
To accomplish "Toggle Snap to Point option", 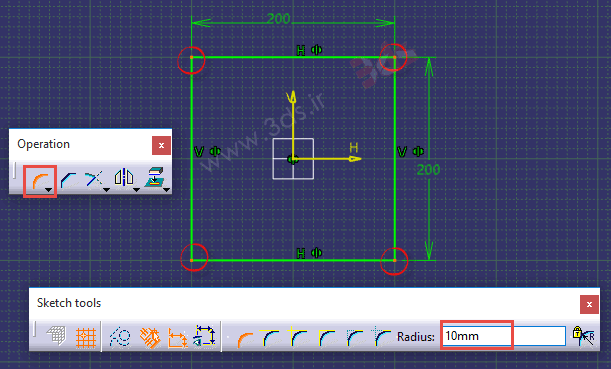I will click(x=86, y=337).
